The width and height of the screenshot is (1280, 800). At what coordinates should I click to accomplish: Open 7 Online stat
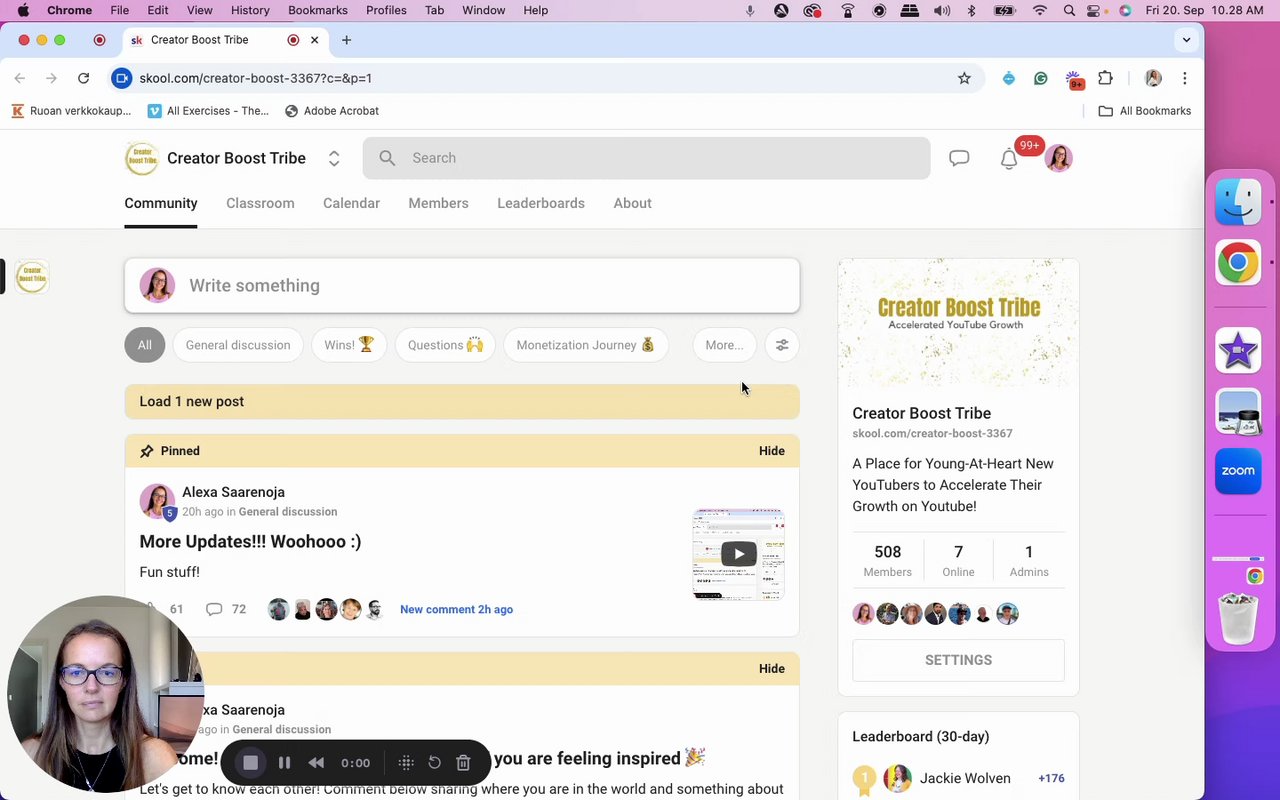(x=958, y=561)
